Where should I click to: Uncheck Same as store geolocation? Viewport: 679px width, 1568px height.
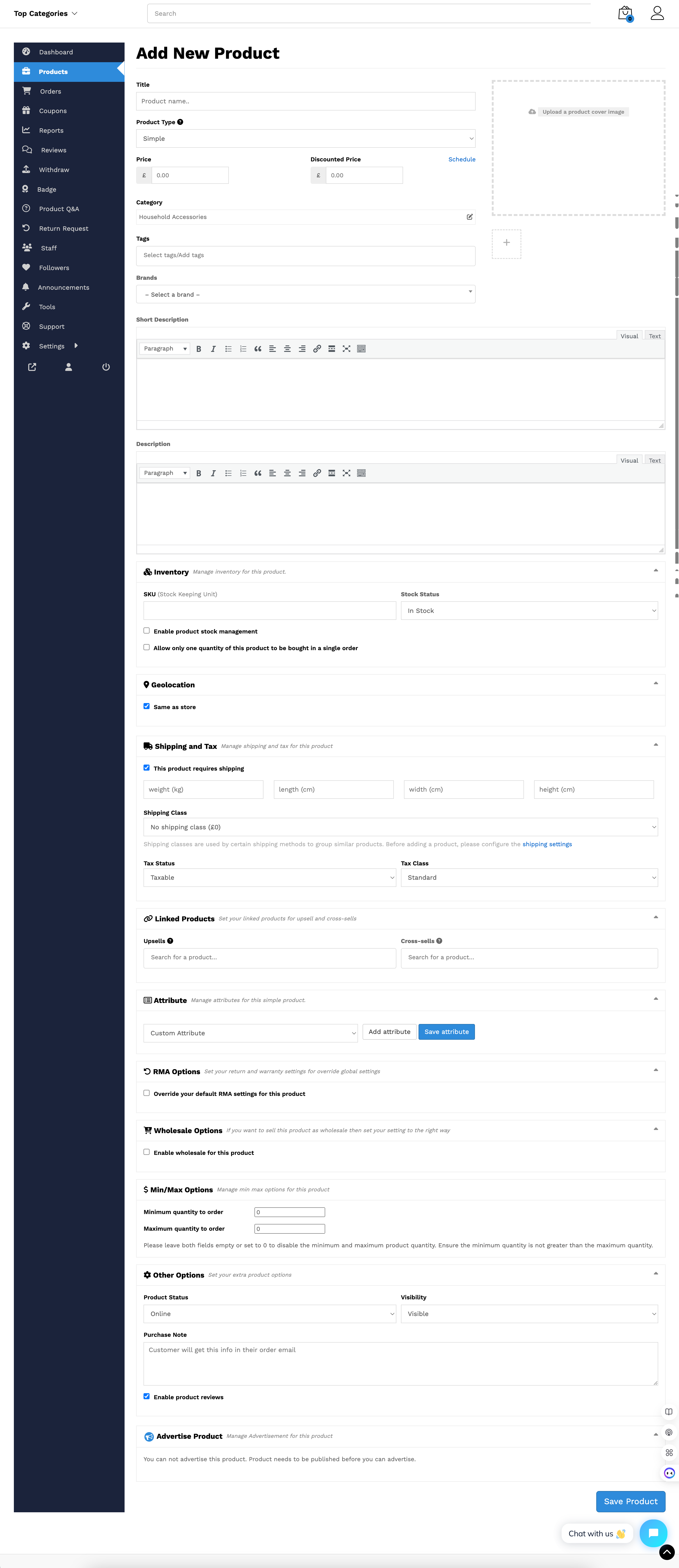tap(147, 706)
